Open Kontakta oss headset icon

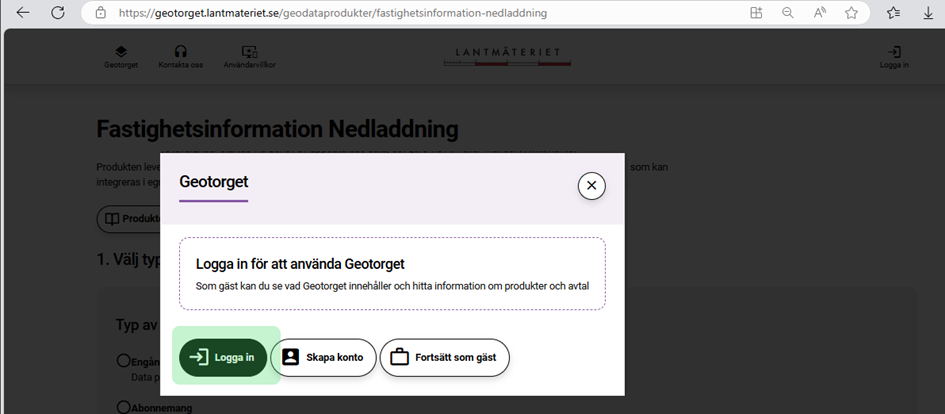click(x=181, y=52)
